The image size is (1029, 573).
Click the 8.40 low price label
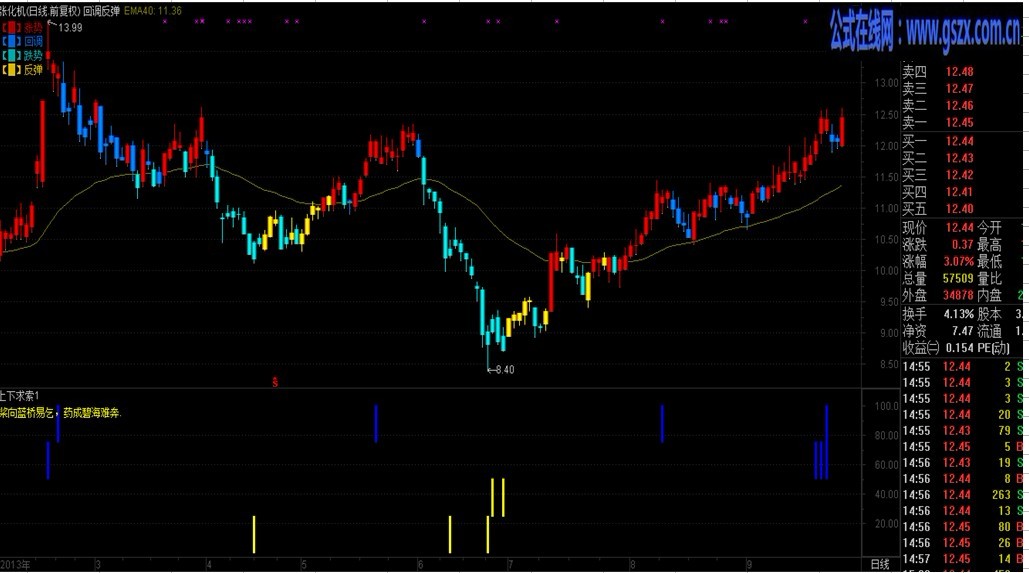(505, 370)
